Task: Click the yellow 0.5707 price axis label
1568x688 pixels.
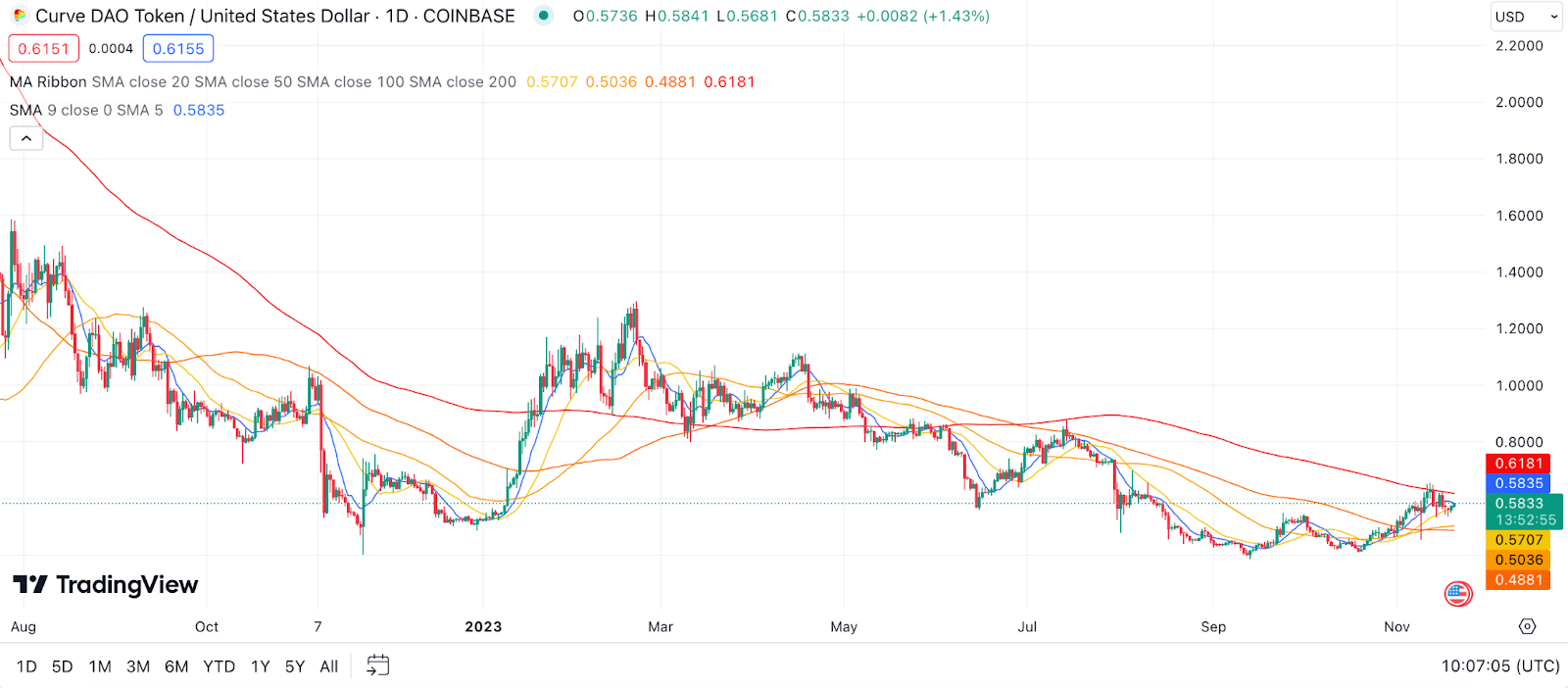Action: pyautogui.click(x=1519, y=540)
